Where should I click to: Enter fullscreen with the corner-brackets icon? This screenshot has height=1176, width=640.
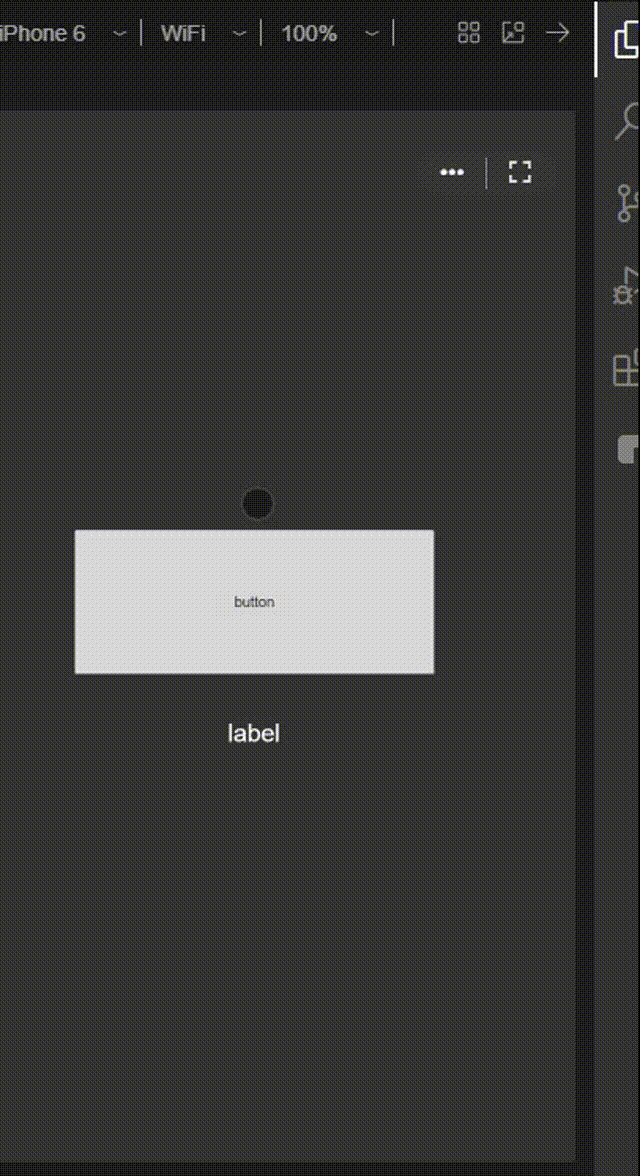click(x=520, y=172)
